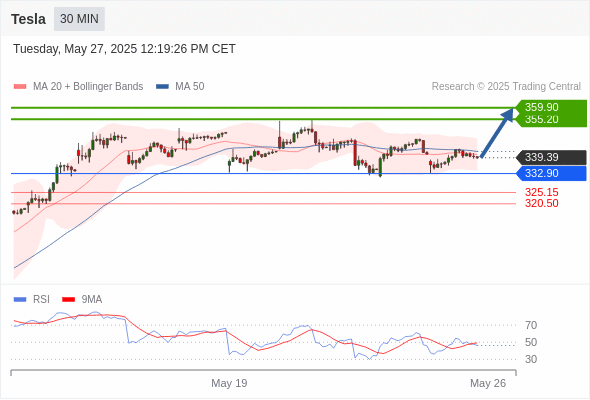Click the RSI 70 level label
This screenshot has height=400, width=590.
531,325
